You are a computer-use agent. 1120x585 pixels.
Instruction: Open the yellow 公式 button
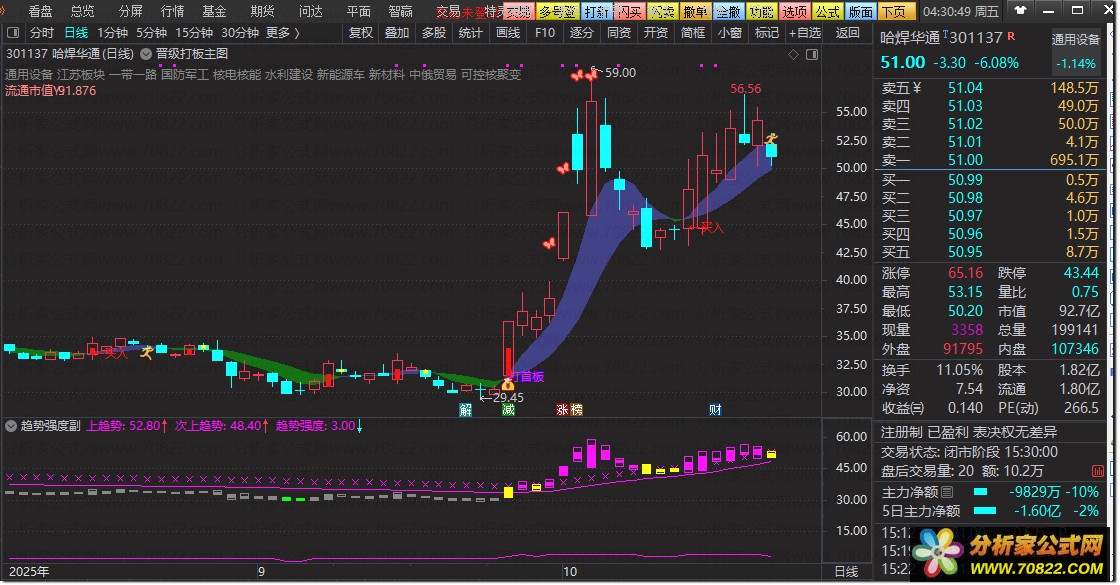click(x=828, y=11)
